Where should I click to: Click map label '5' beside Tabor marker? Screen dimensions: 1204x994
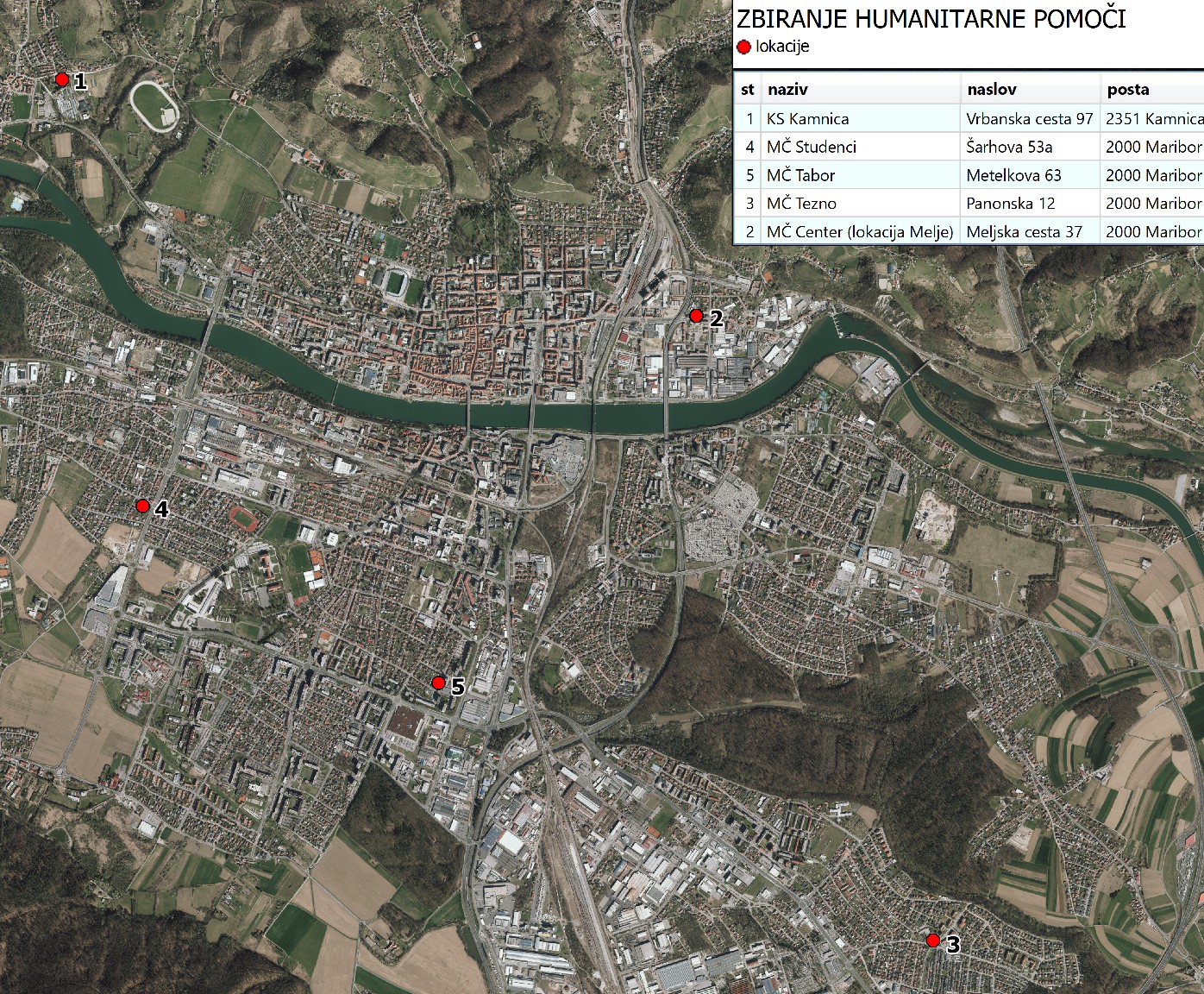458,687
